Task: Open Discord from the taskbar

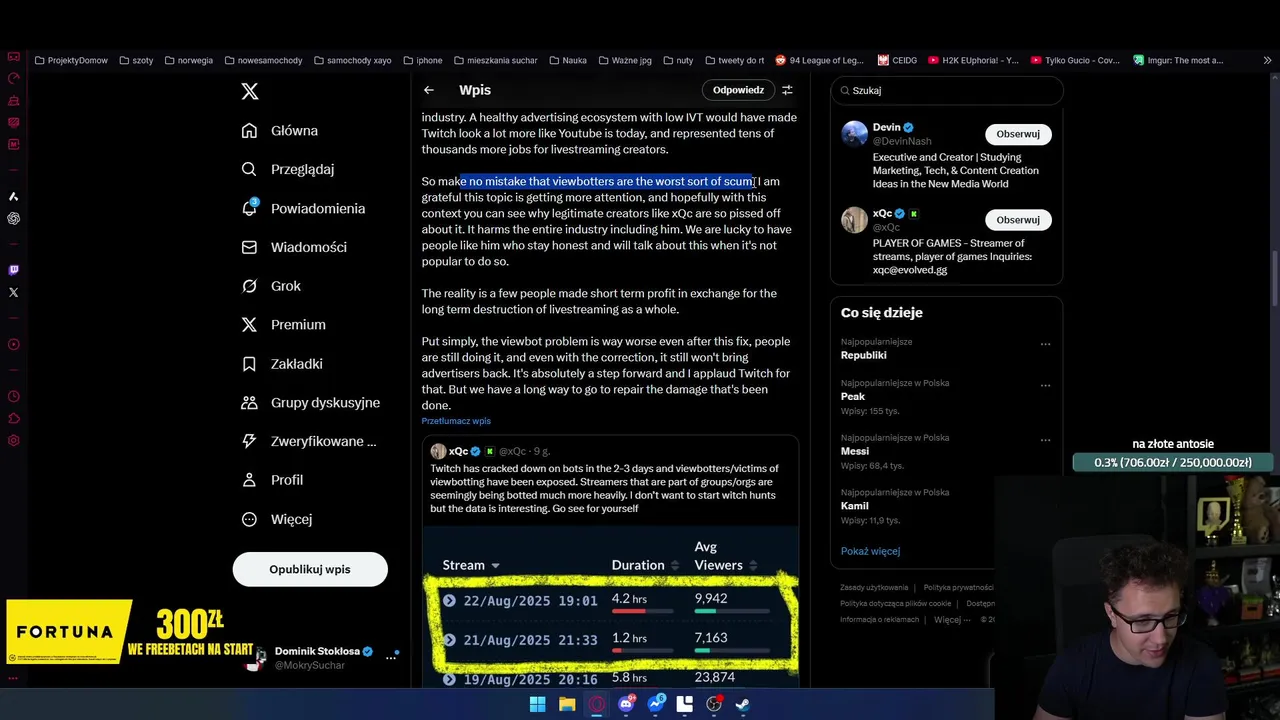Action: 626,704
